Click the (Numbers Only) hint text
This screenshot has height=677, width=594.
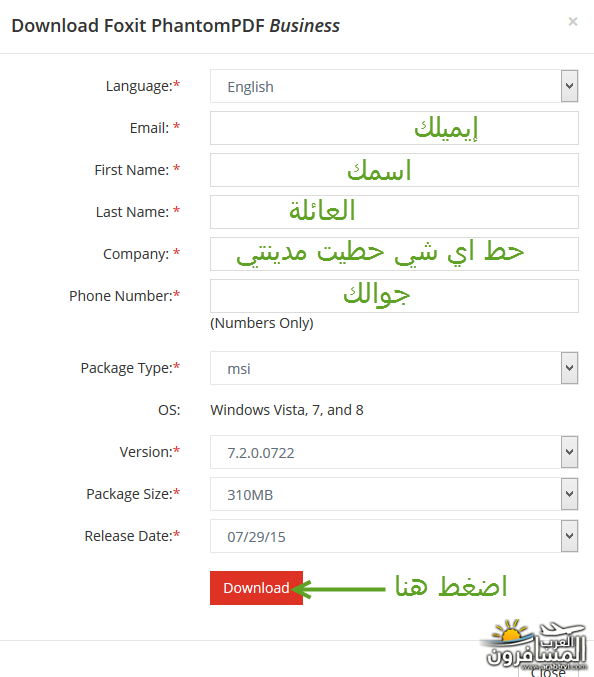pos(262,323)
